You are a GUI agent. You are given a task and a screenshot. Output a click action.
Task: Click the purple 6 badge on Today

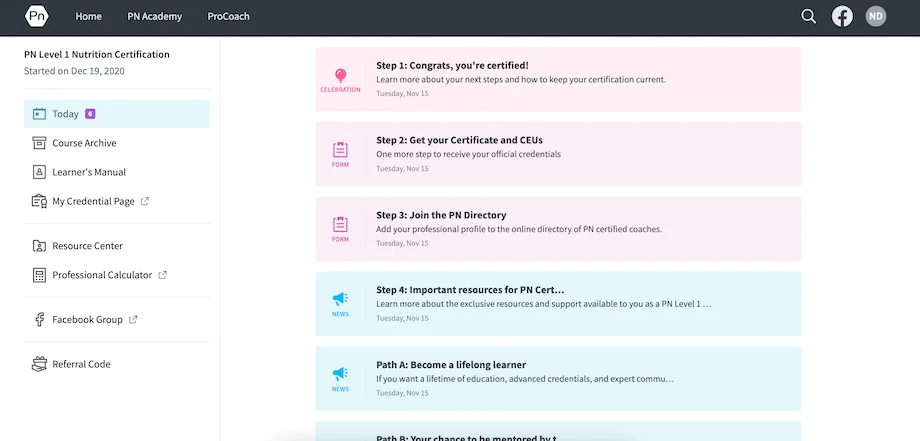tap(90, 114)
